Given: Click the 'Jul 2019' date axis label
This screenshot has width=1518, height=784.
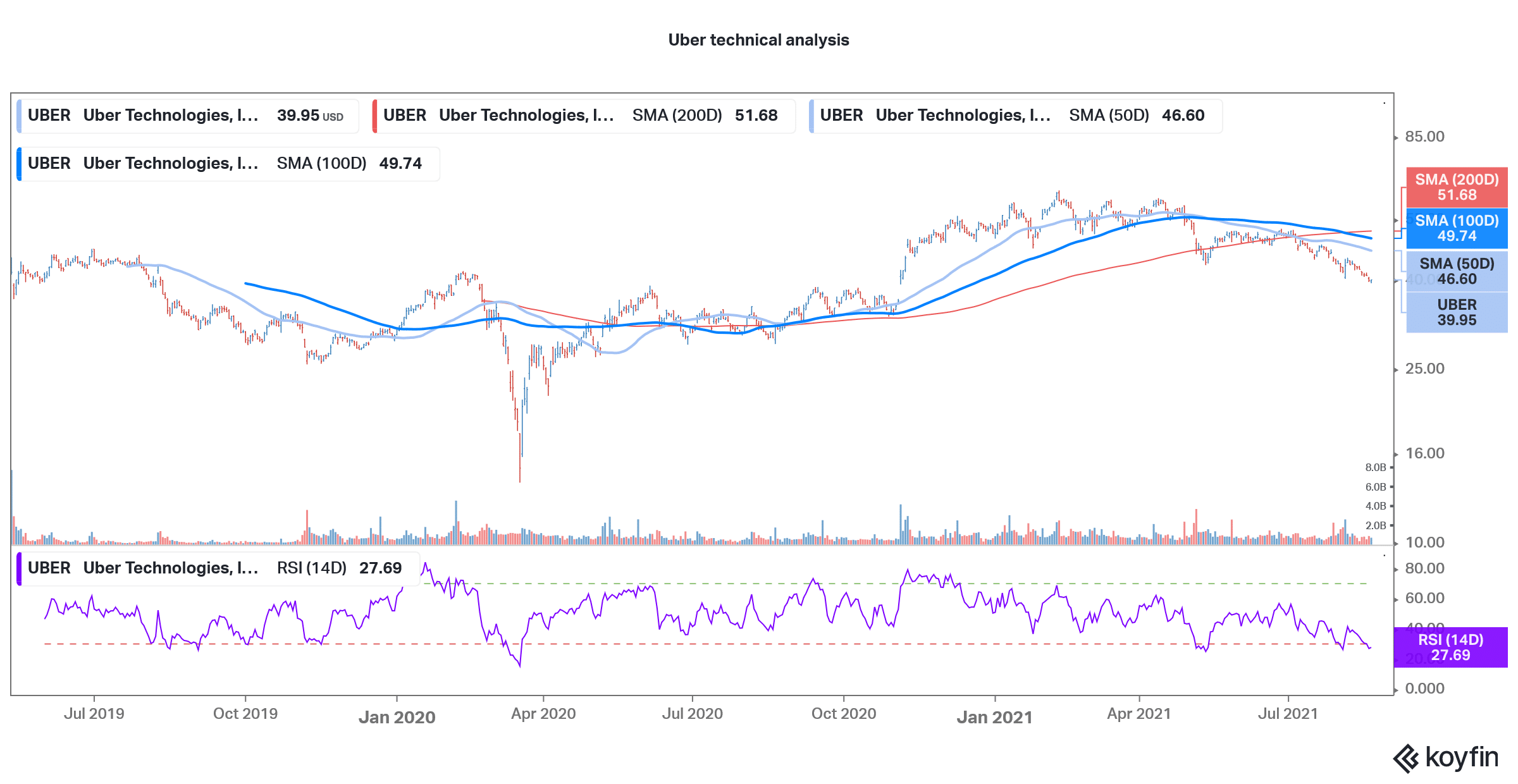Looking at the screenshot, I should coord(94,714).
